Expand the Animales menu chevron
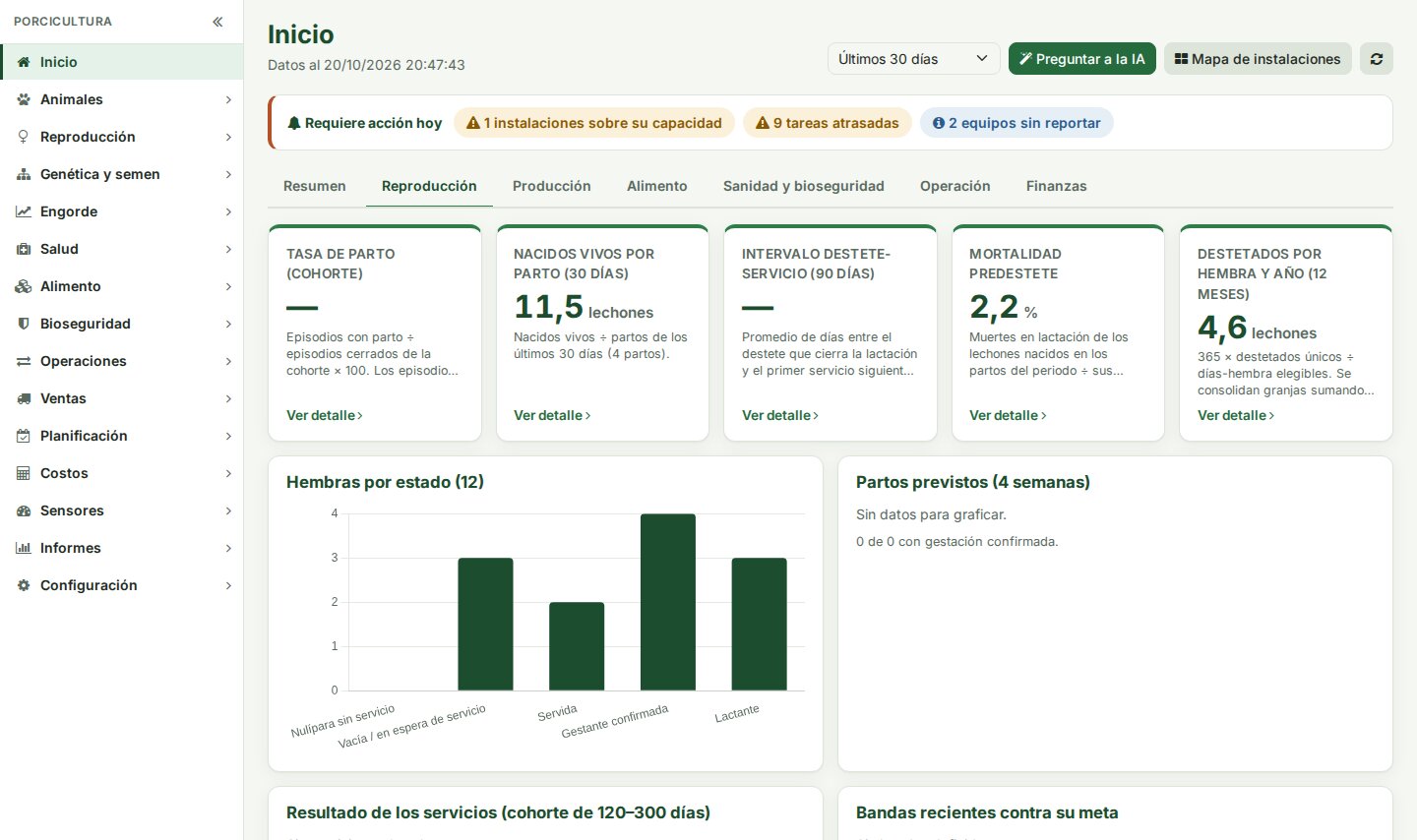The width and height of the screenshot is (1417, 840). pyautogui.click(x=228, y=99)
